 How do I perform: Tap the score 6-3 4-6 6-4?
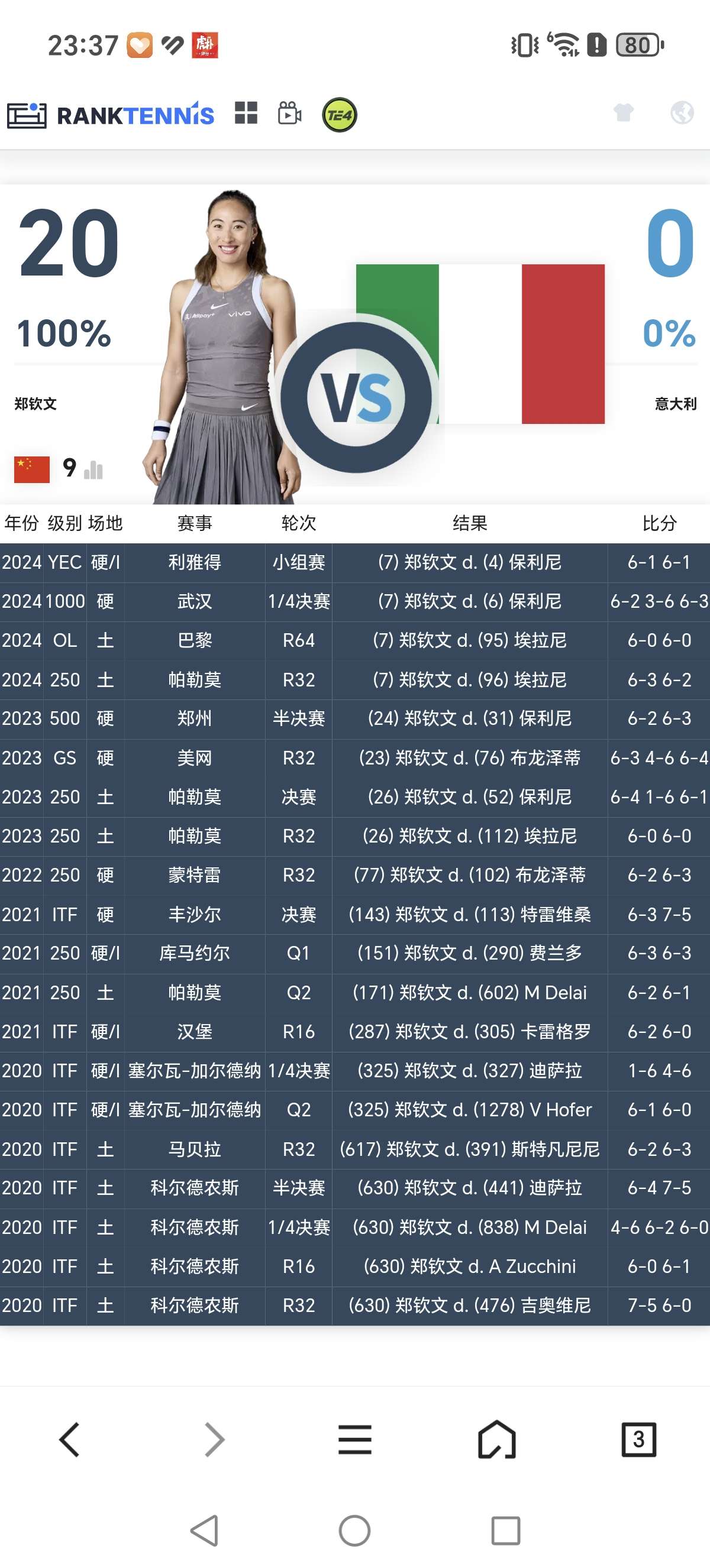click(660, 758)
